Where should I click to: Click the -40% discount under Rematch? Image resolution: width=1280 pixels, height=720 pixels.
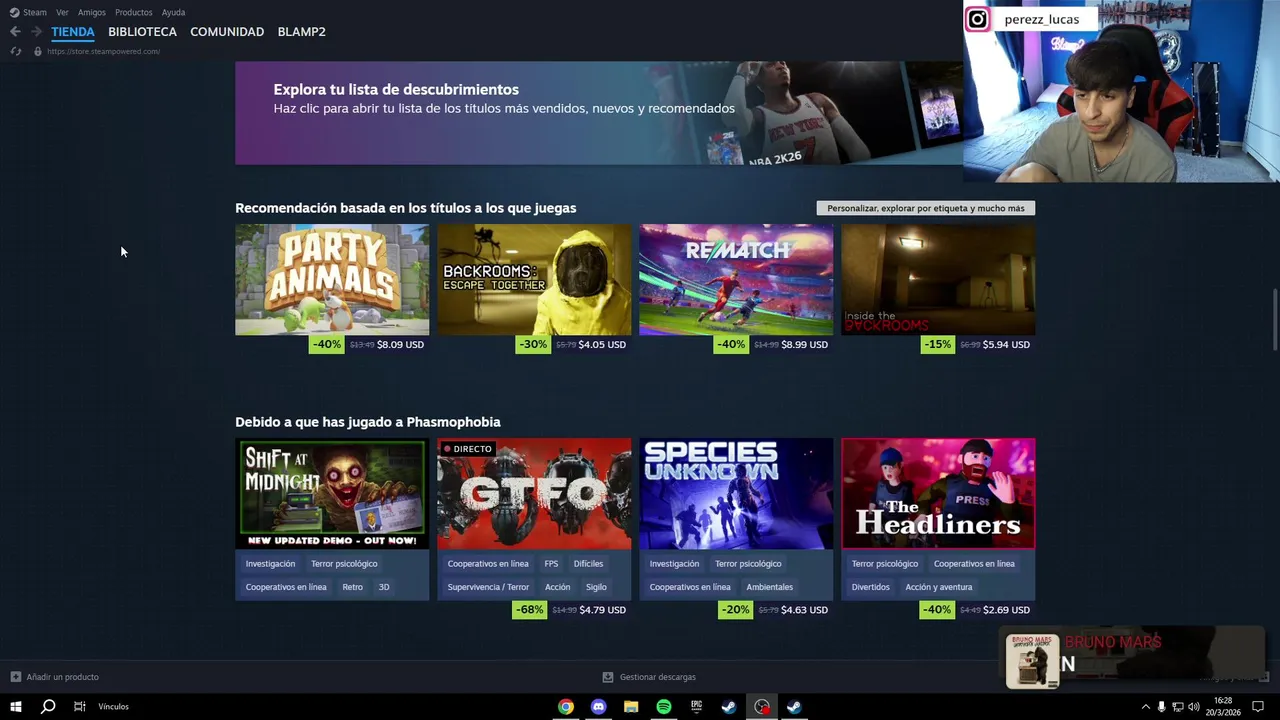point(731,344)
